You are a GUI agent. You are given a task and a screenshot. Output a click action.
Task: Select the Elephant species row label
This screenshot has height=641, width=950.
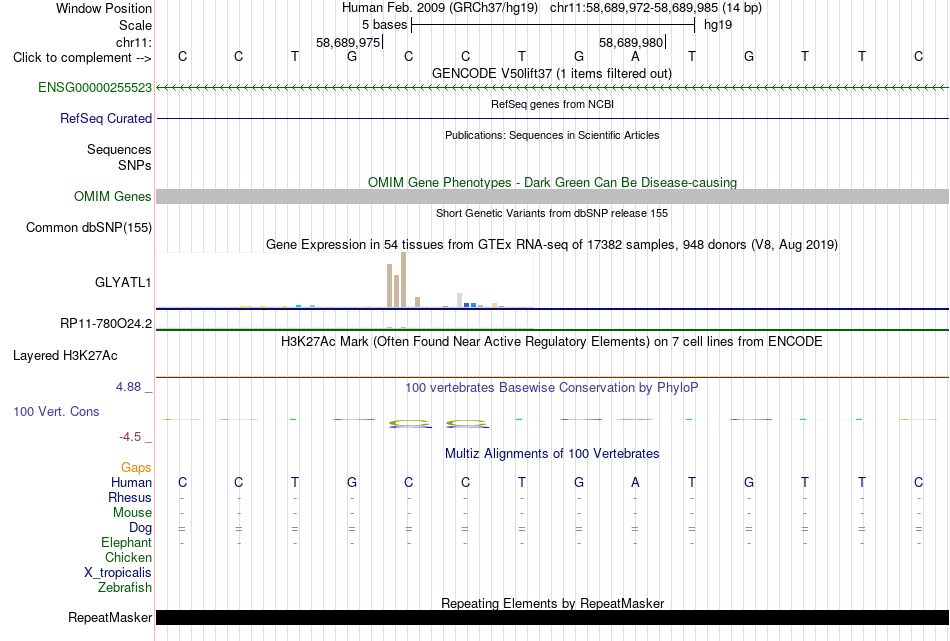[x=126, y=542]
